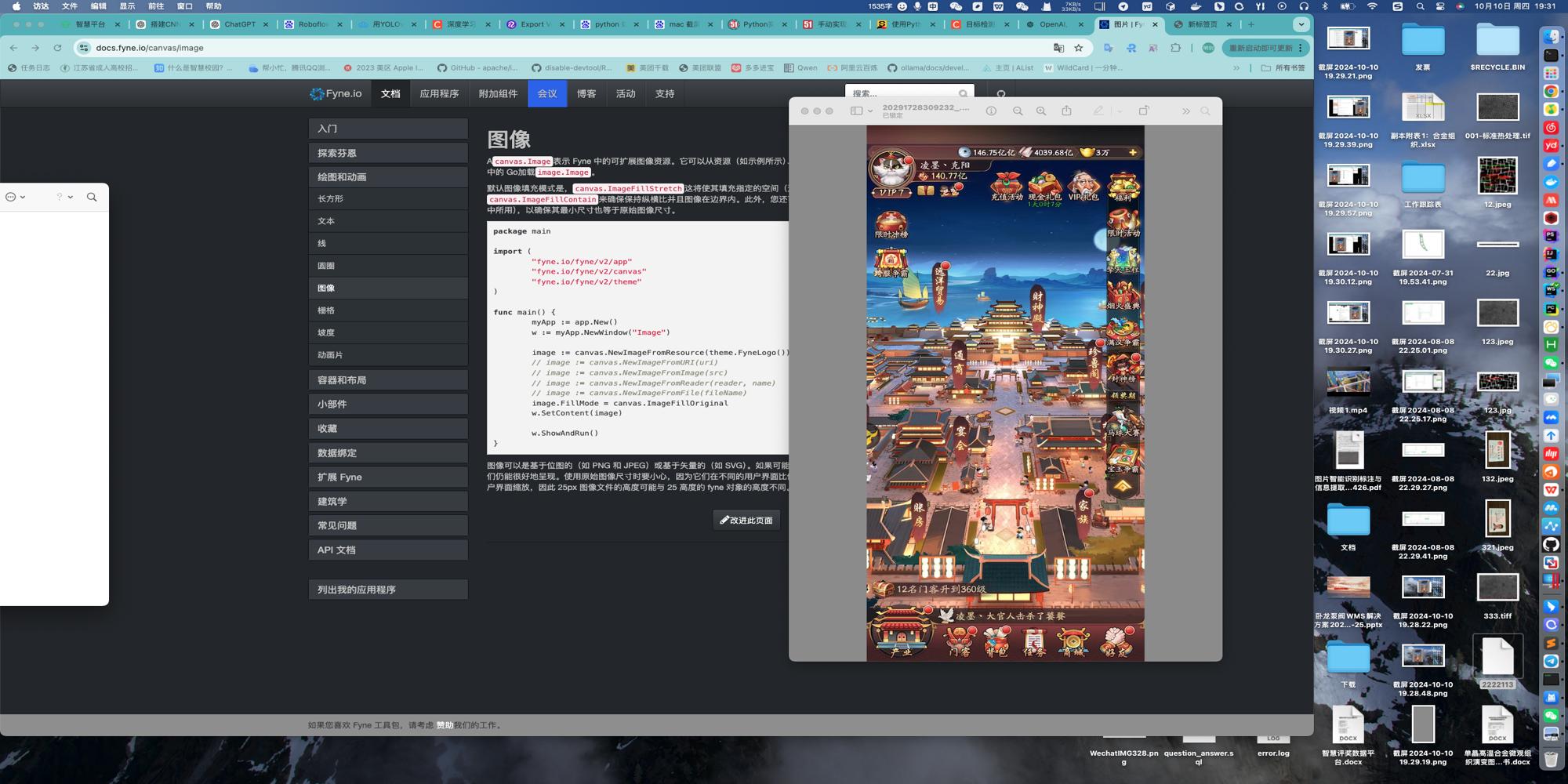Open the Trash in the Dock
This screenshot has height=784, width=1568.
(x=1551, y=759)
